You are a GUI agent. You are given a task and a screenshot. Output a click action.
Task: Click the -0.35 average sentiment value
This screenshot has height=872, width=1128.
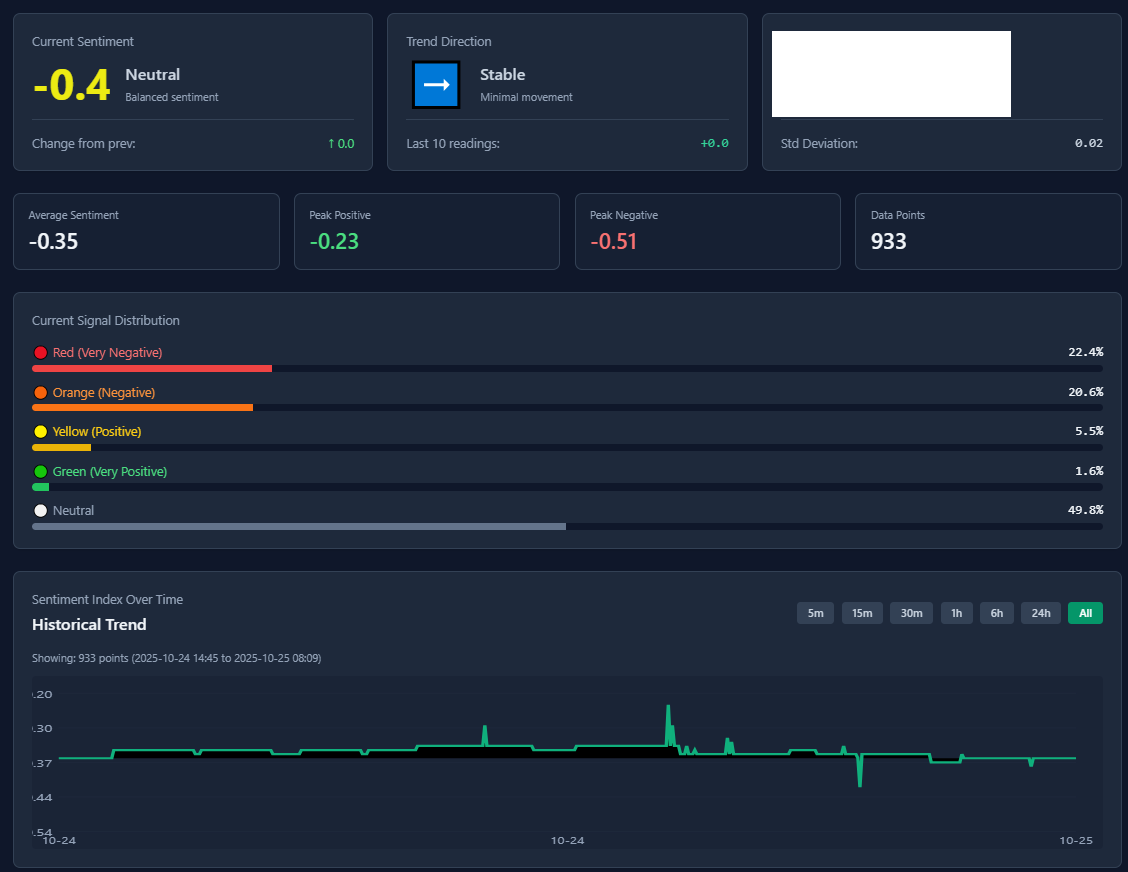coord(53,241)
